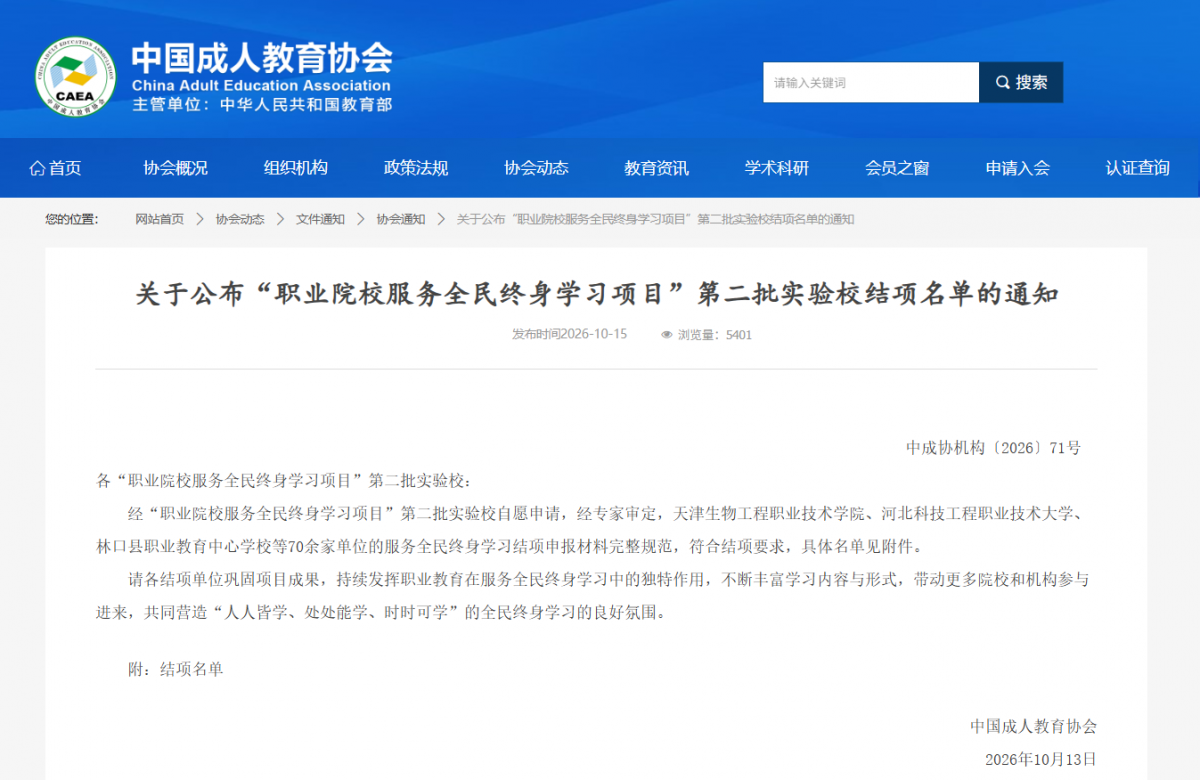Open the 组织机构 menu
This screenshot has width=1200, height=780.
click(x=296, y=168)
